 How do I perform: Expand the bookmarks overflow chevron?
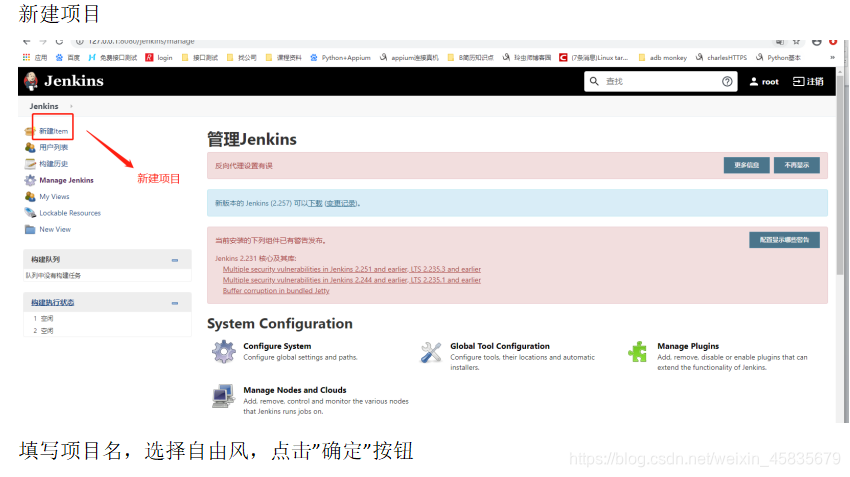832,57
